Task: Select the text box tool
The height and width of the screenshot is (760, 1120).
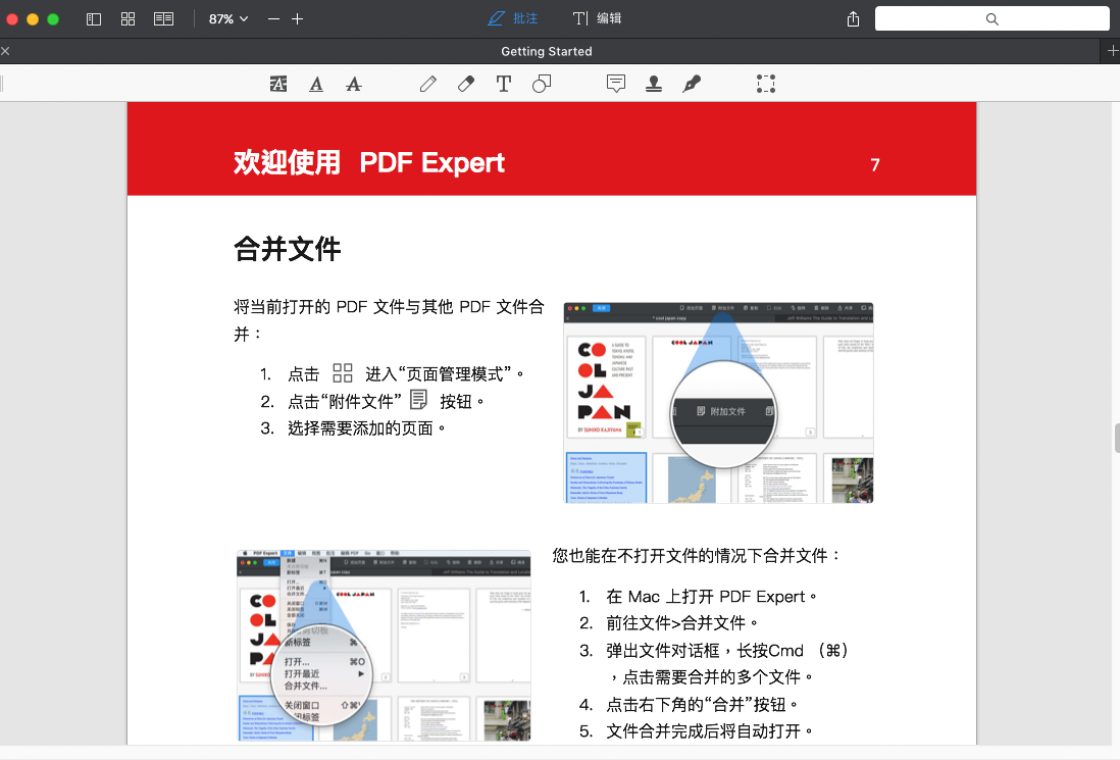Action: pos(504,84)
